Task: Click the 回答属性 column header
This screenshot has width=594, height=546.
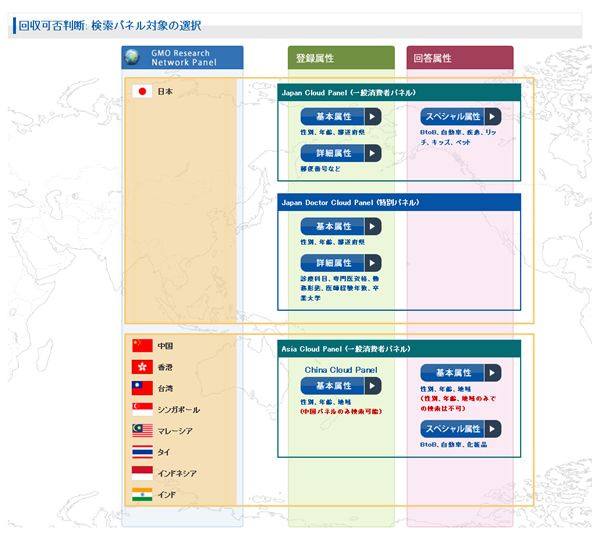Action: tap(460, 58)
